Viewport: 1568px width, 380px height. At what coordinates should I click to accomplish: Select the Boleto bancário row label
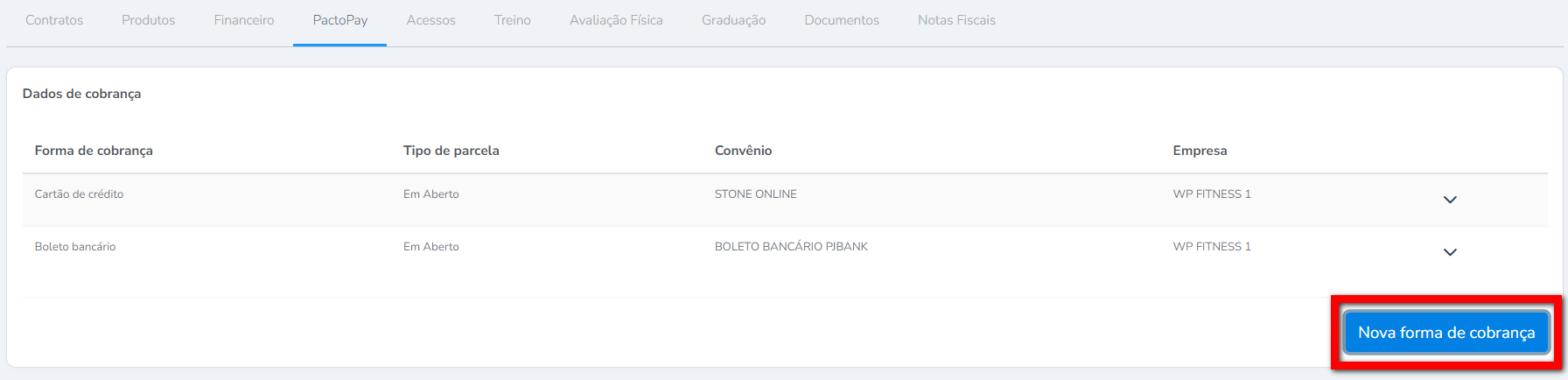(75, 247)
